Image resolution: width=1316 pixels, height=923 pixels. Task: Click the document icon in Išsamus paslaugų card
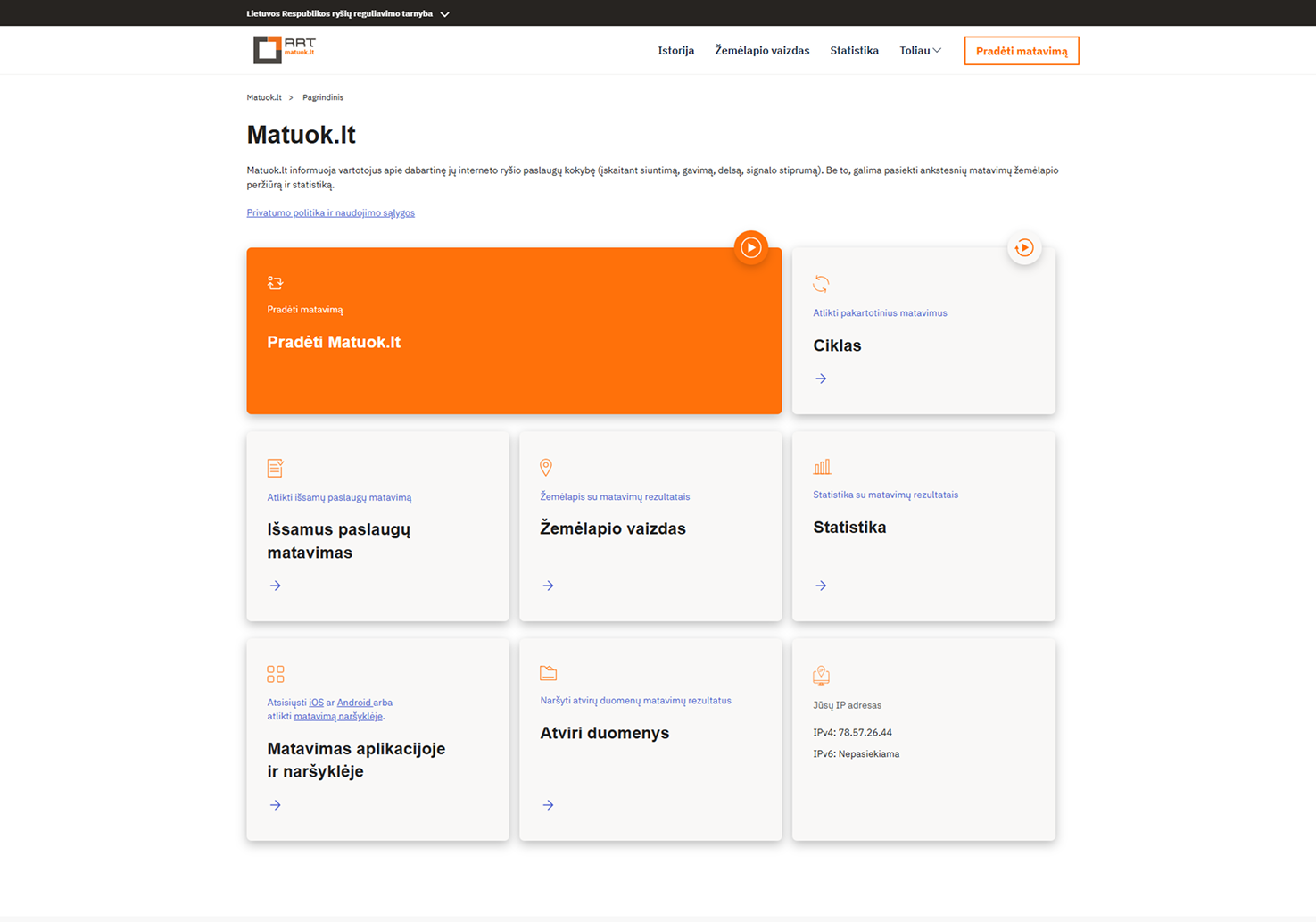point(275,468)
